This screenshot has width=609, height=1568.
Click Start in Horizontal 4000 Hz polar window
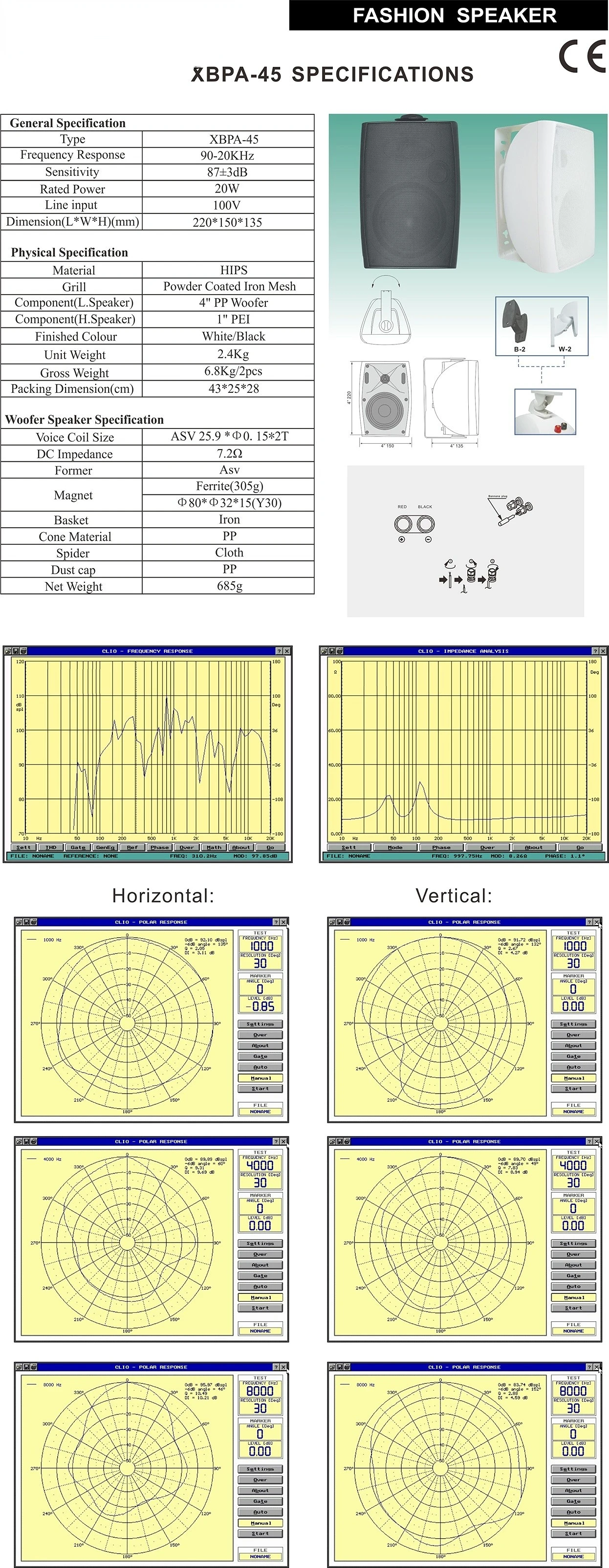pyautogui.click(x=260, y=1308)
